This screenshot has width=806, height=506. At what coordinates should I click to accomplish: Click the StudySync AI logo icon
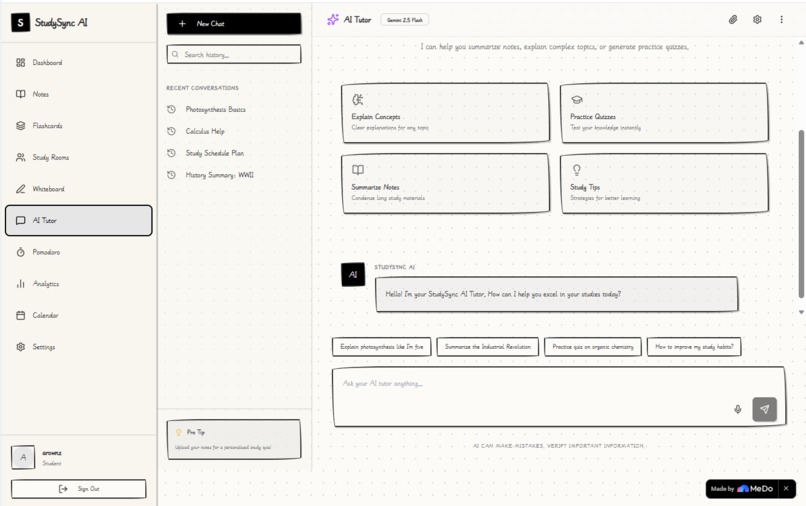pos(21,23)
